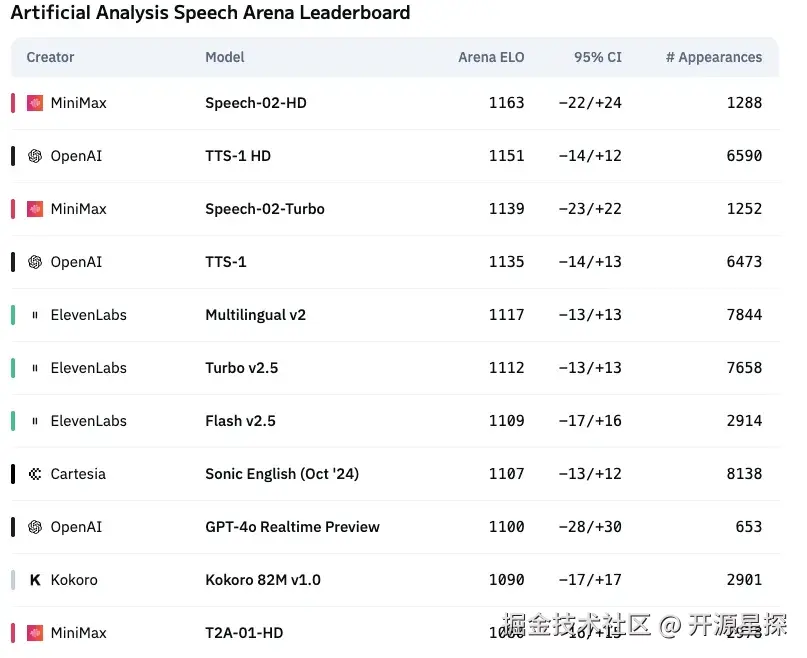Click the green color bar beside ElevenLabs Multilingual v2
807x658 pixels.
click(x=13, y=315)
